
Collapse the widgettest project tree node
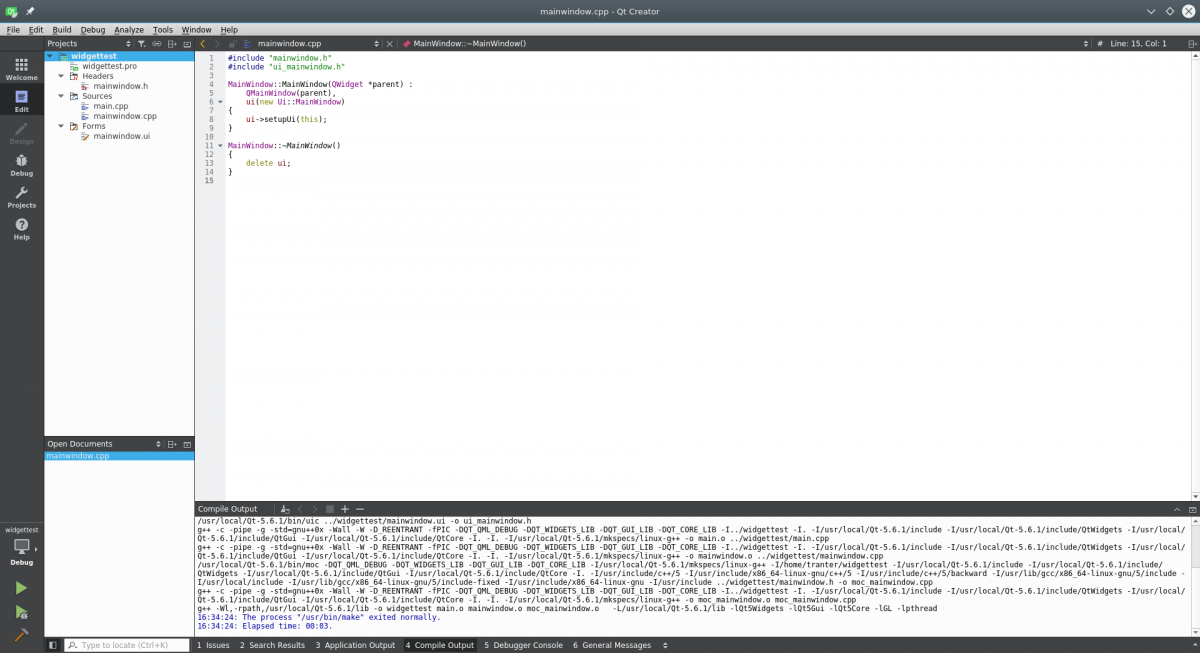pyautogui.click(x=51, y=56)
